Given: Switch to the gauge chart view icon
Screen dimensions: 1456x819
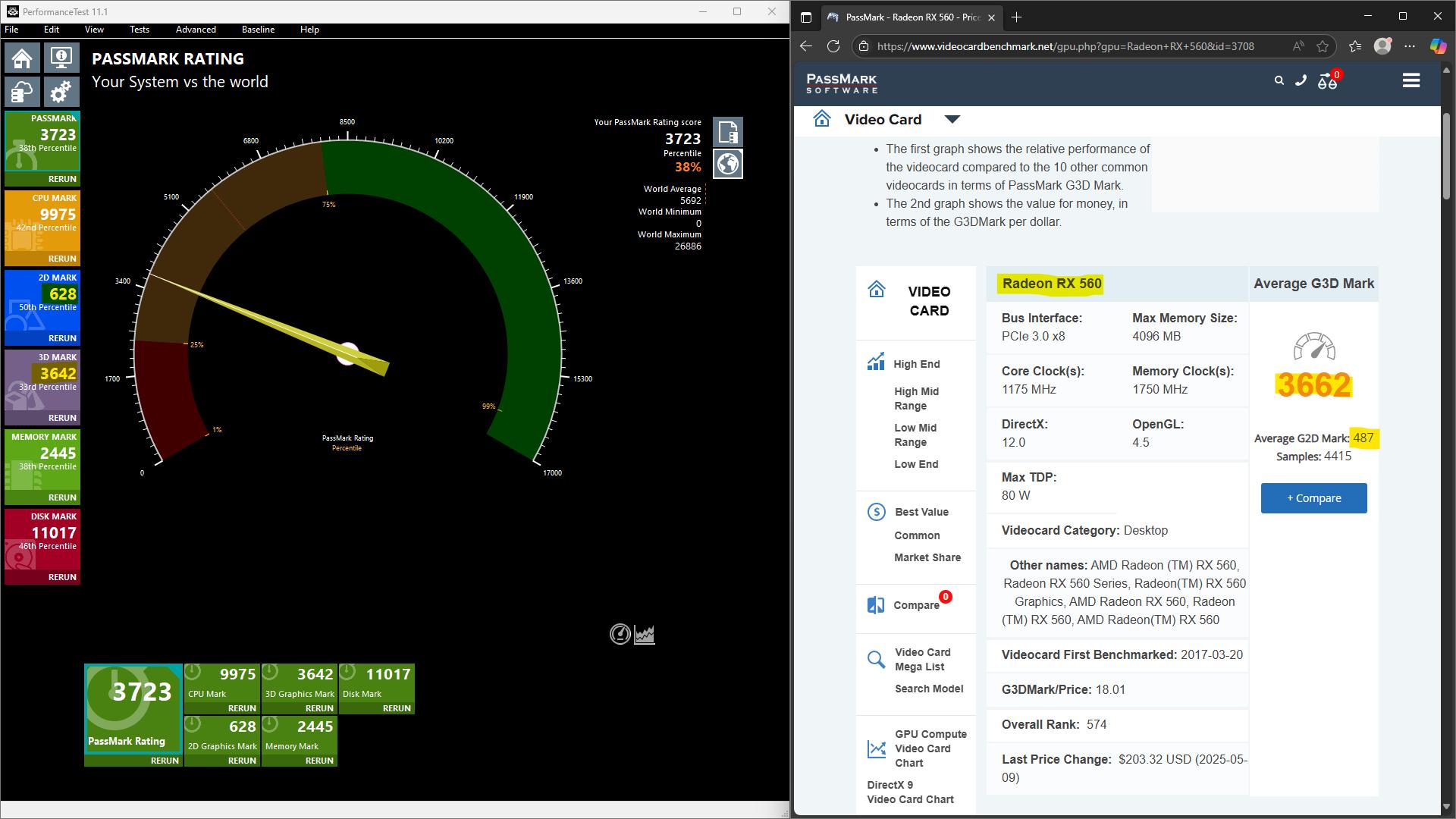Looking at the screenshot, I should (x=620, y=634).
